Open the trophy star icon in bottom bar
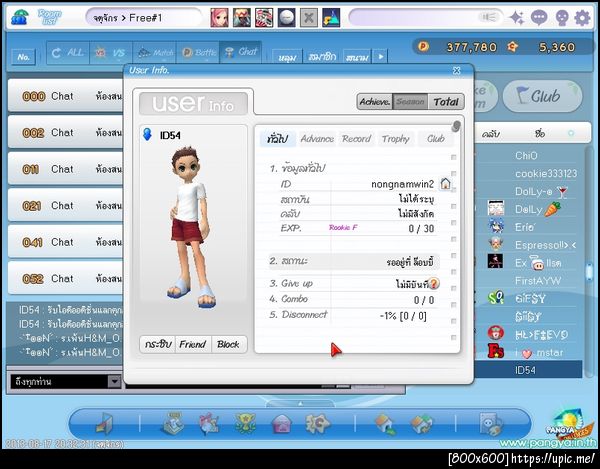 coord(245,424)
